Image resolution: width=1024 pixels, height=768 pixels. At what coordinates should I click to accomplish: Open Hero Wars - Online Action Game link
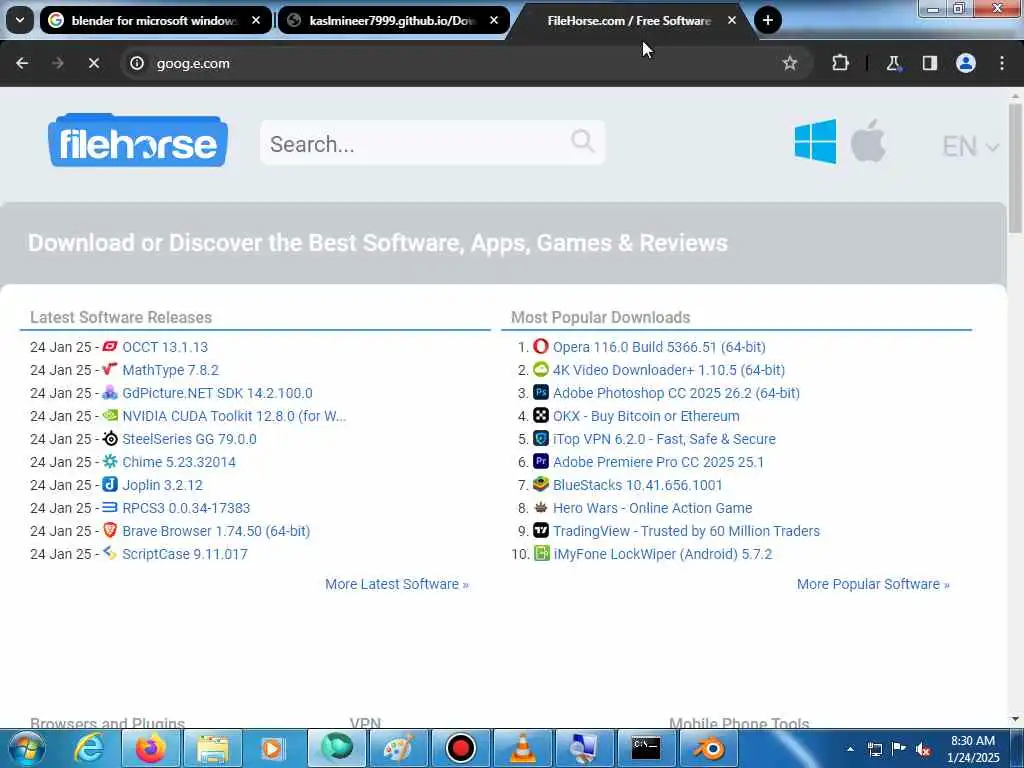pyautogui.click(x=652, y=508)
